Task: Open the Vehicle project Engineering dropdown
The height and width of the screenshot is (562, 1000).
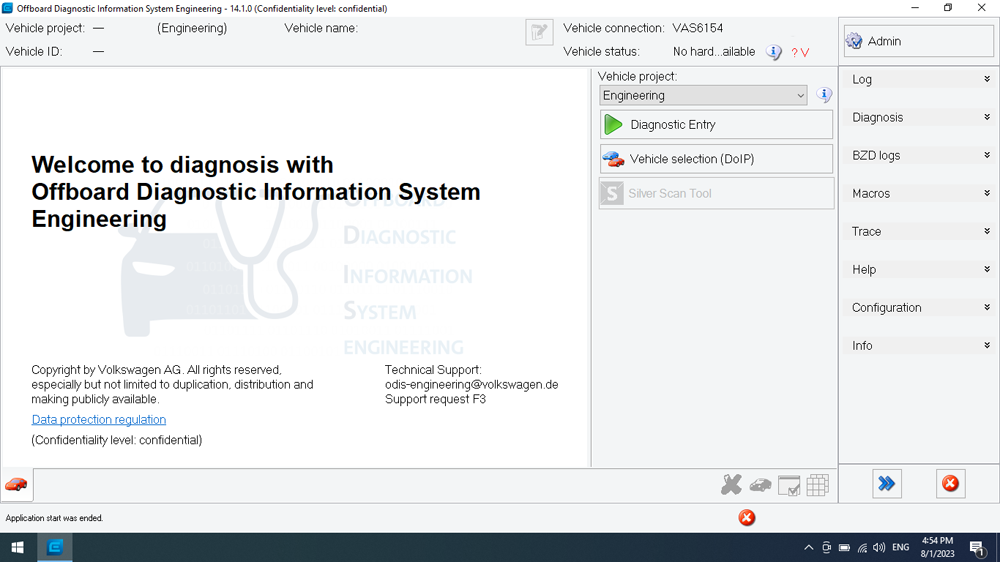Action: [x=703, y=96]
